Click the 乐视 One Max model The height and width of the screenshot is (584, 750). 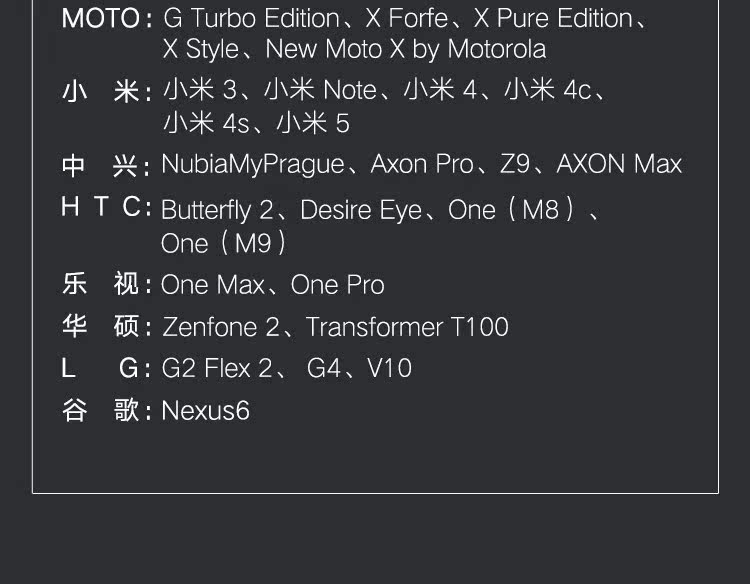213,285
